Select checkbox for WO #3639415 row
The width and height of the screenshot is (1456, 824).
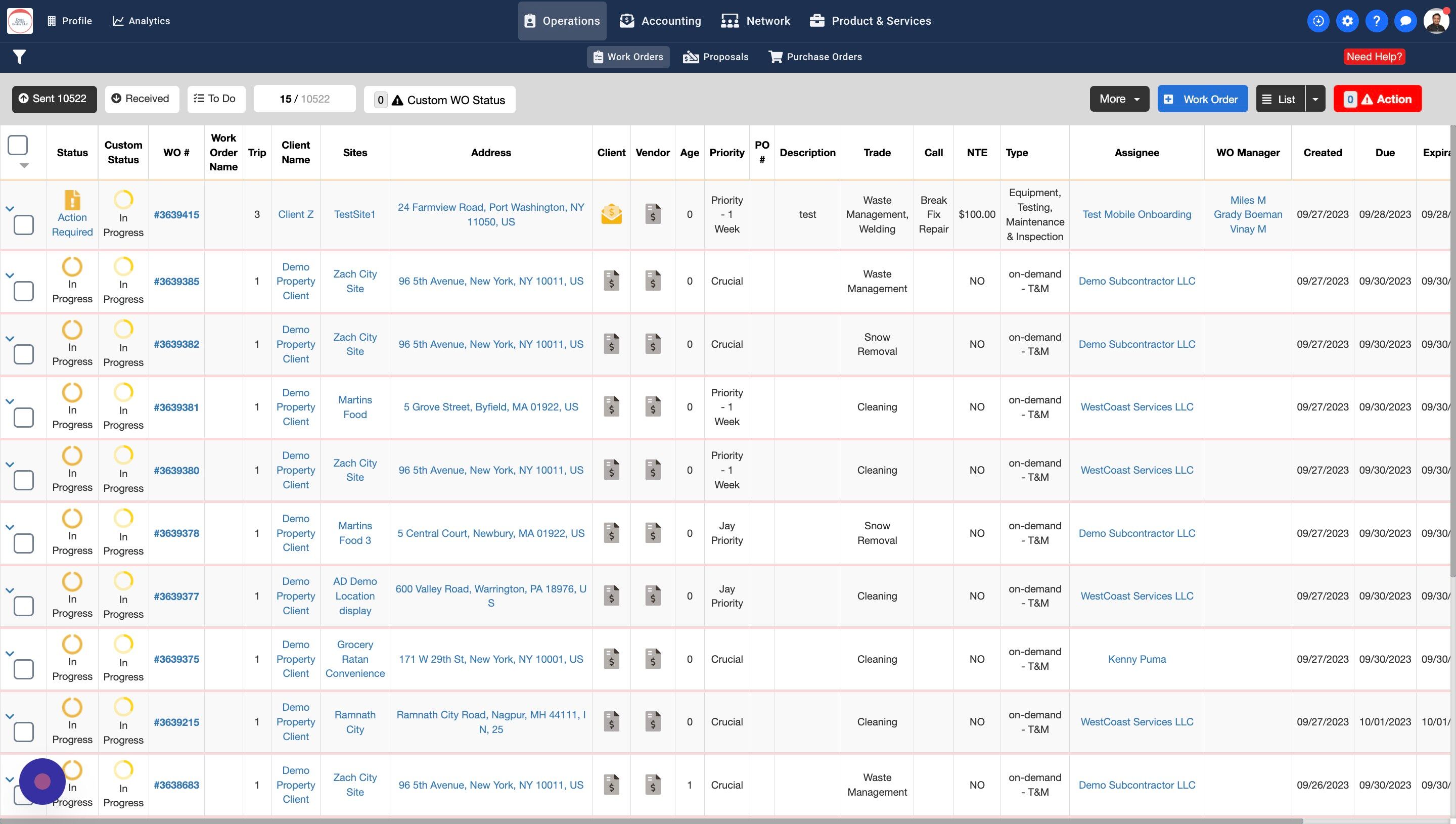point(24,224)
